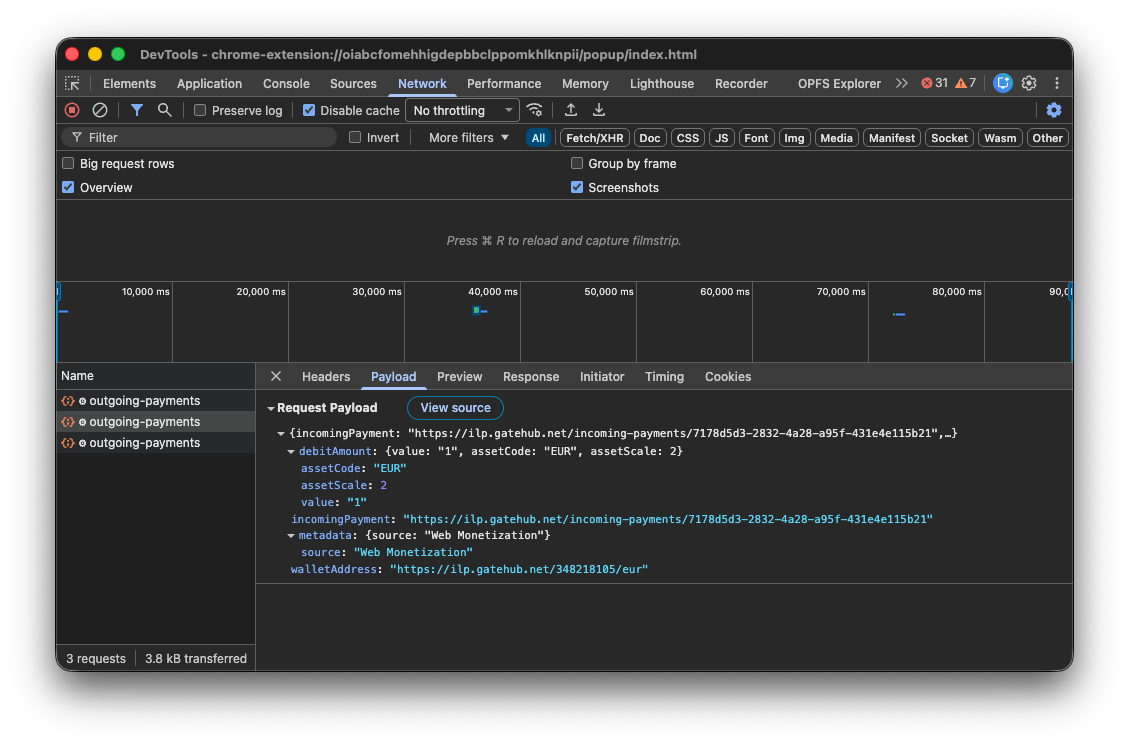Open network request search
1129x745 pixels.
pyautogui.click(x=164, y=110)
